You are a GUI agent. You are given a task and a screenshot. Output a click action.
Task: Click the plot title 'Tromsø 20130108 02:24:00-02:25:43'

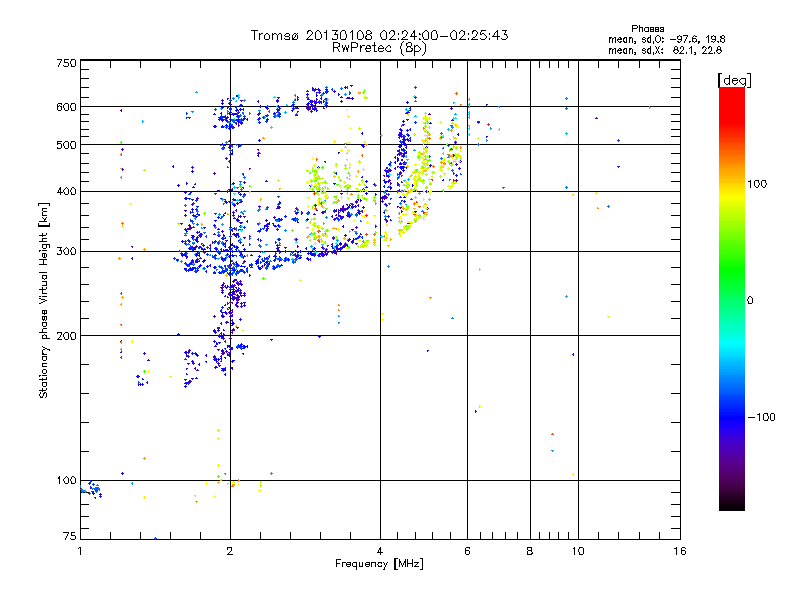[x=379, y=35]
